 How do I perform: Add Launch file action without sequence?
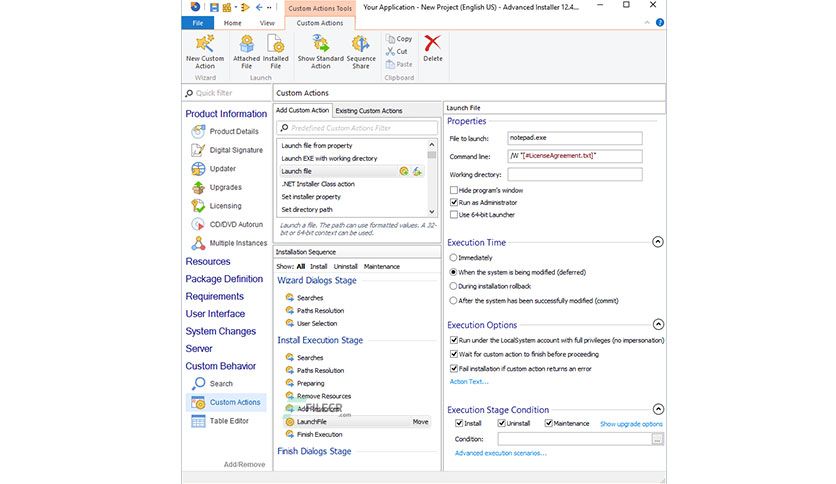(417, 171)
